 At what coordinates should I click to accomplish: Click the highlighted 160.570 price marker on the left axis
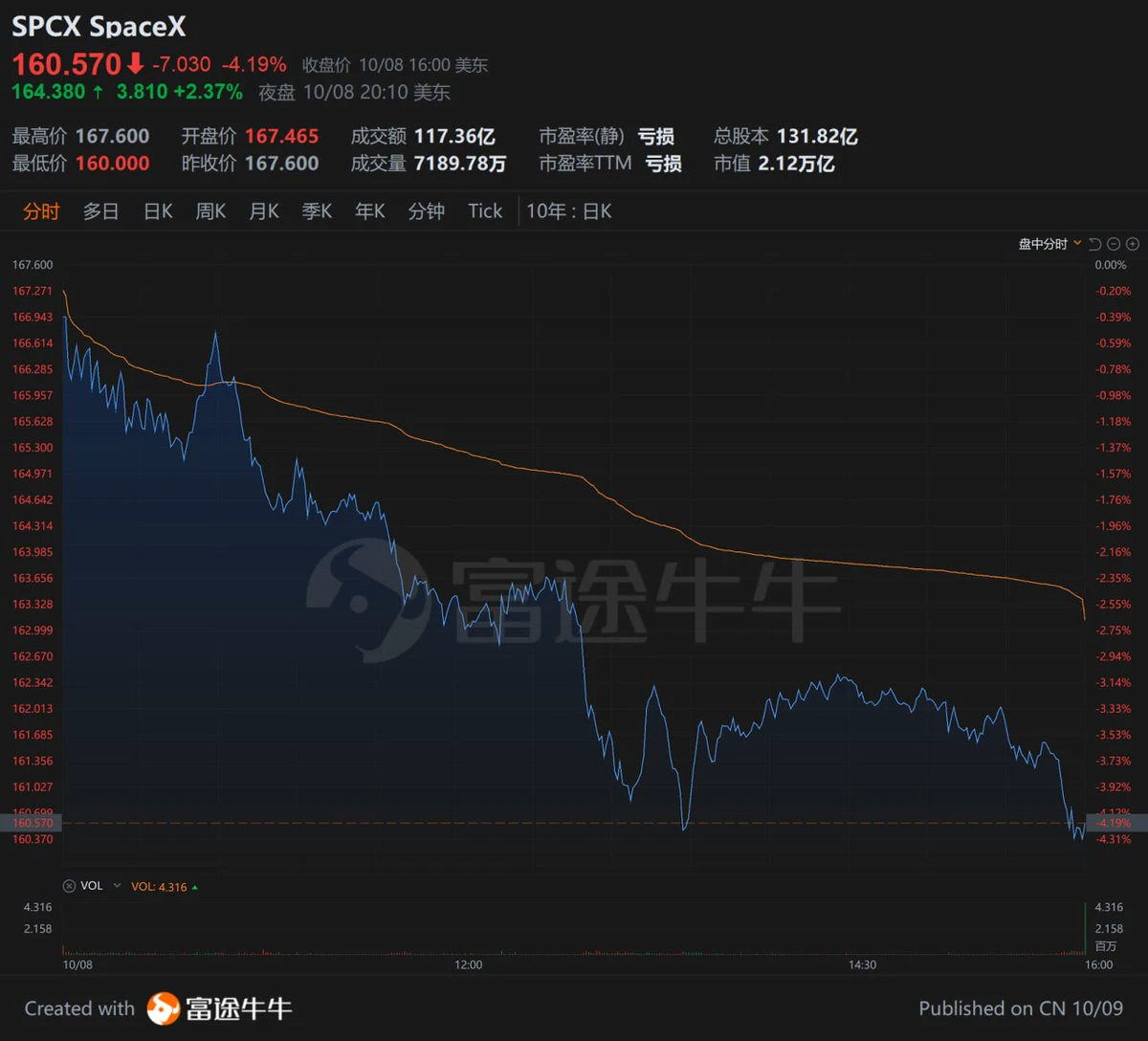tap(33, 823)
